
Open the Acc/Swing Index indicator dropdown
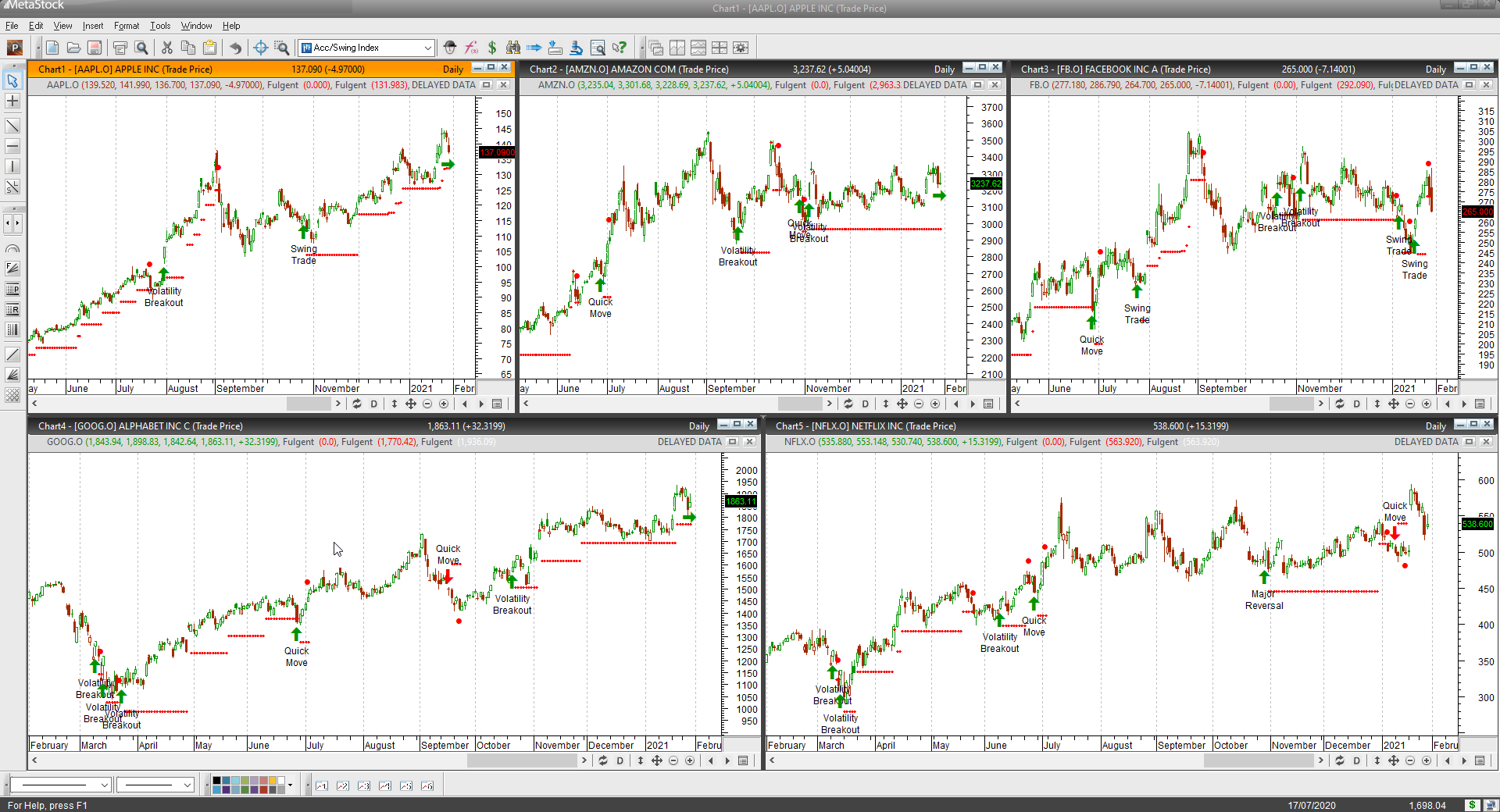click(366, 48)
